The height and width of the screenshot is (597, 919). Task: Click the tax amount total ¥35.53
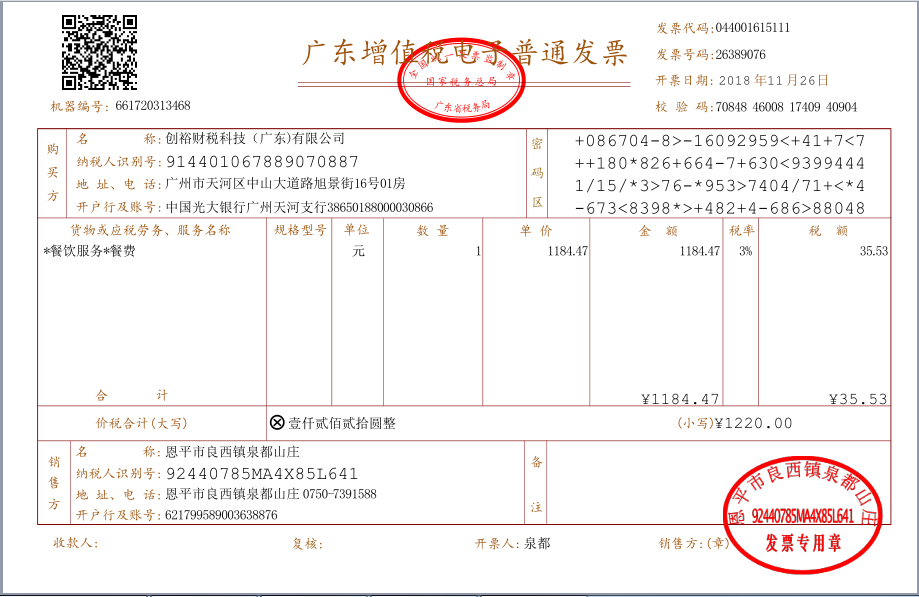[858, 399]
